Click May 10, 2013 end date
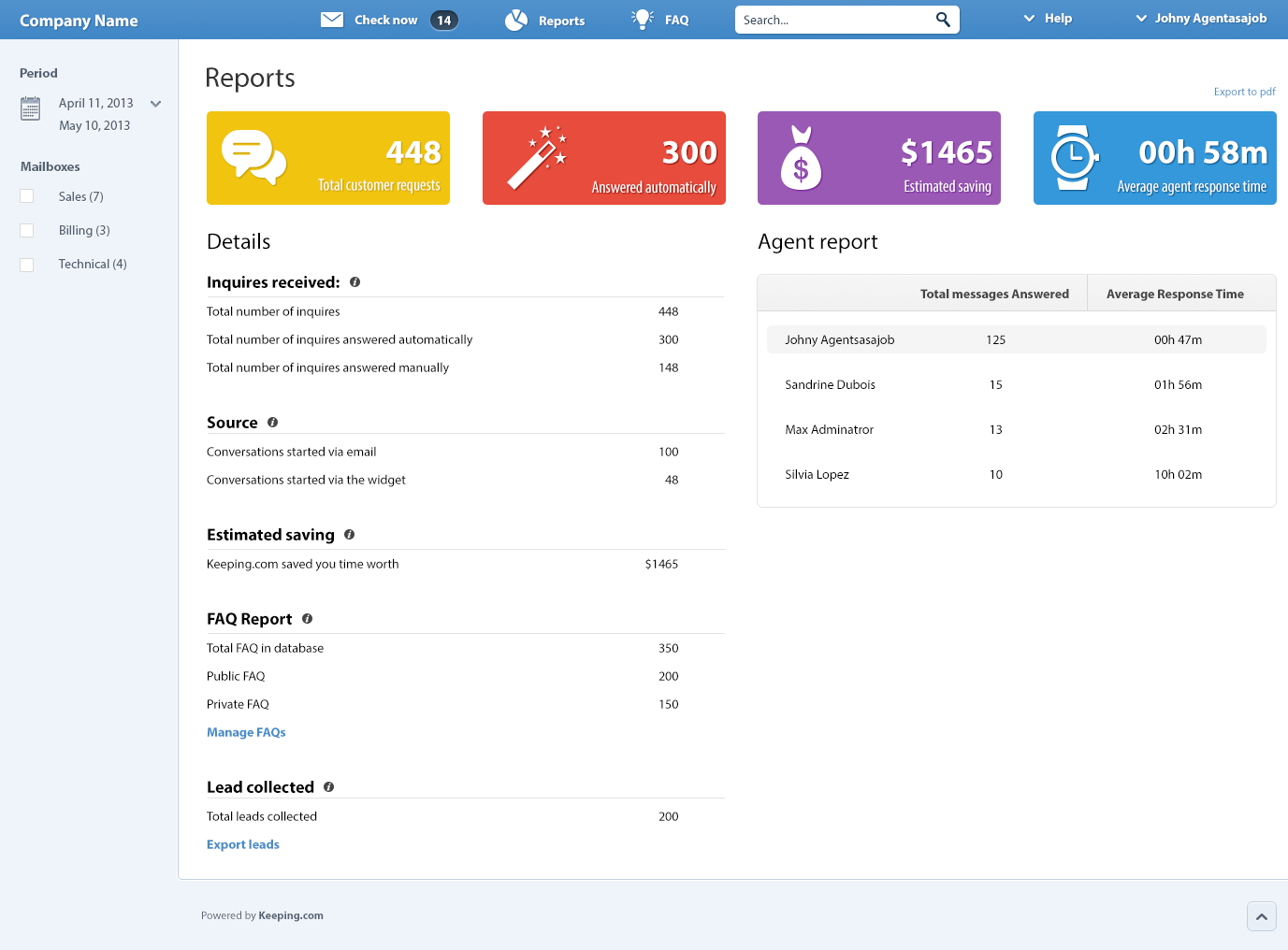The image size is (1288, 950). click(94, 125)
